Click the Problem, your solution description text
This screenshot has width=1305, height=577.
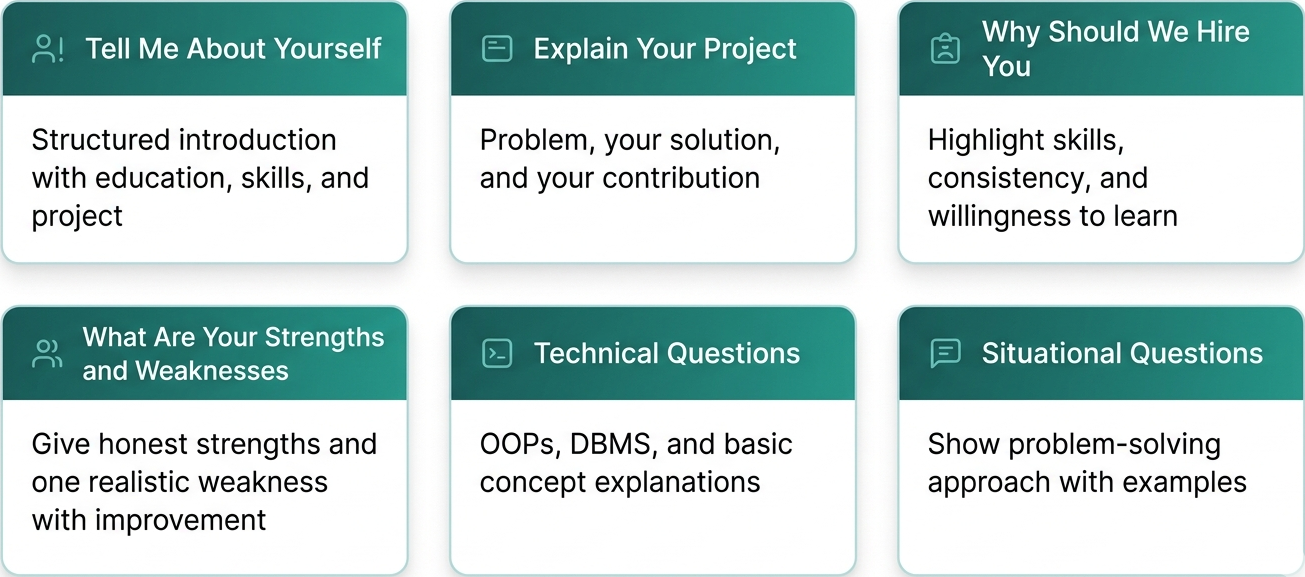630,159
